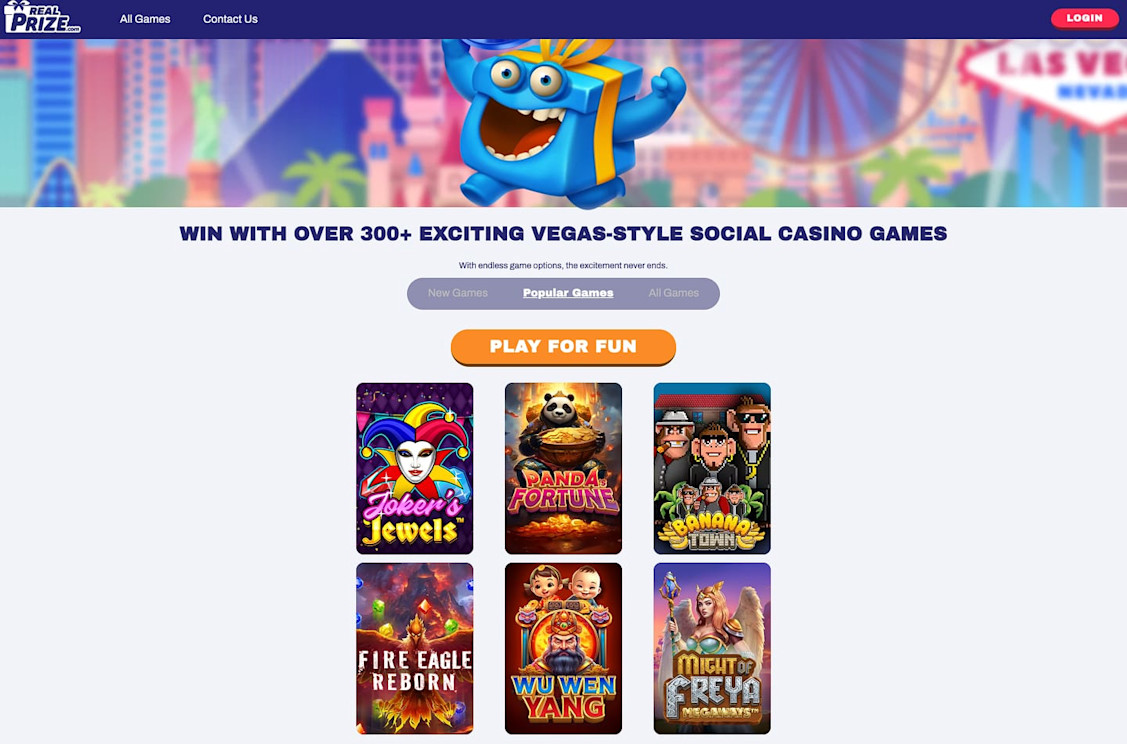Open the Might of Freya Megaways game
Viewport: 1127px width, 744px height.
712,648
